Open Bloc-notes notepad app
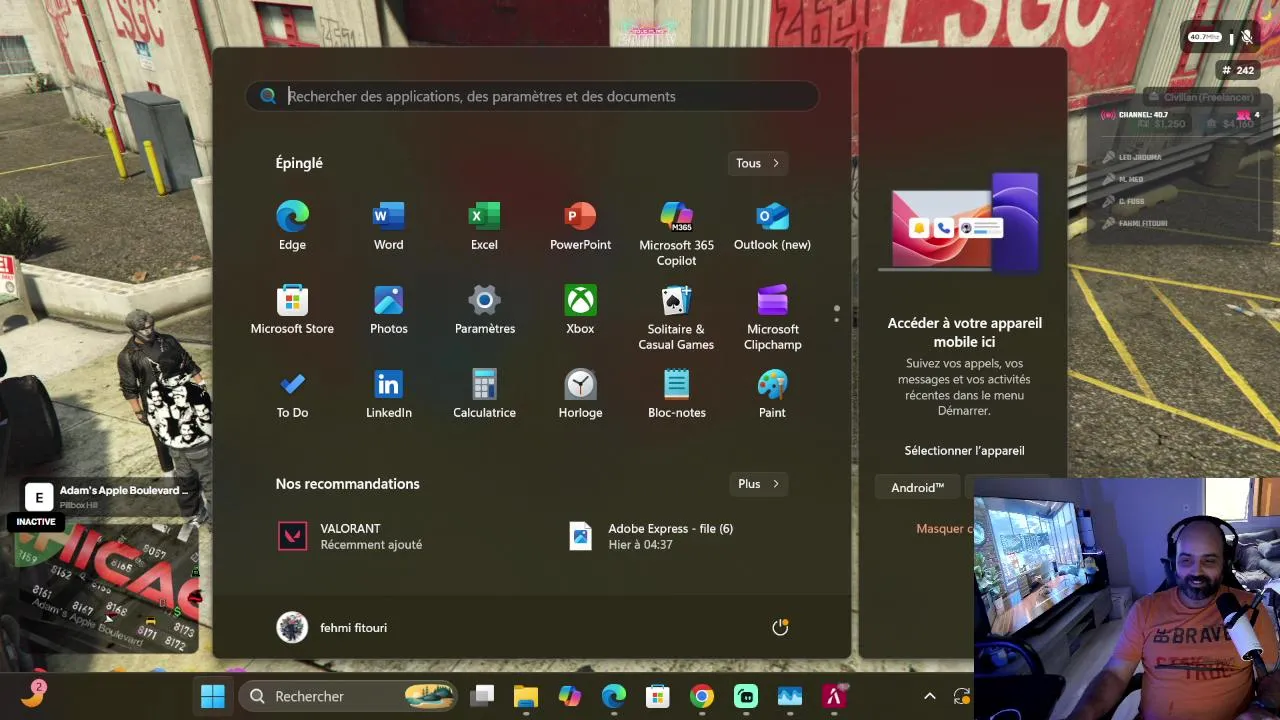The image size is (1280, 720). (676, 395)
